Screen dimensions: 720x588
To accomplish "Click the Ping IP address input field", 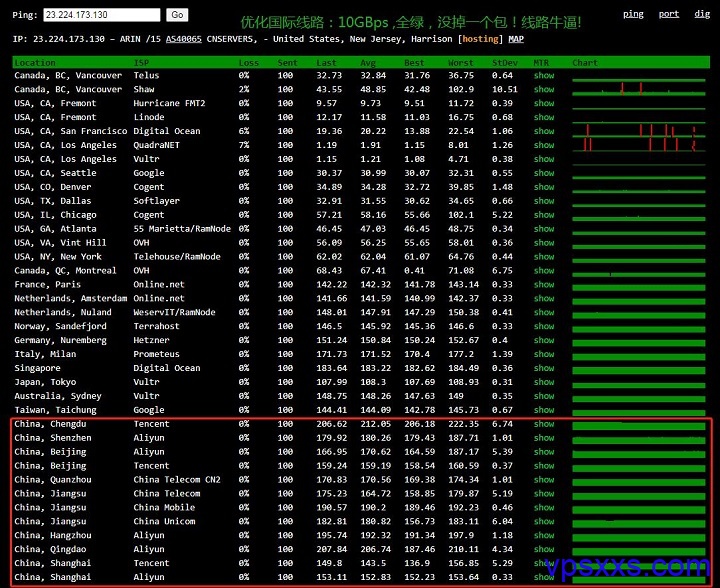I will point(101,15).
